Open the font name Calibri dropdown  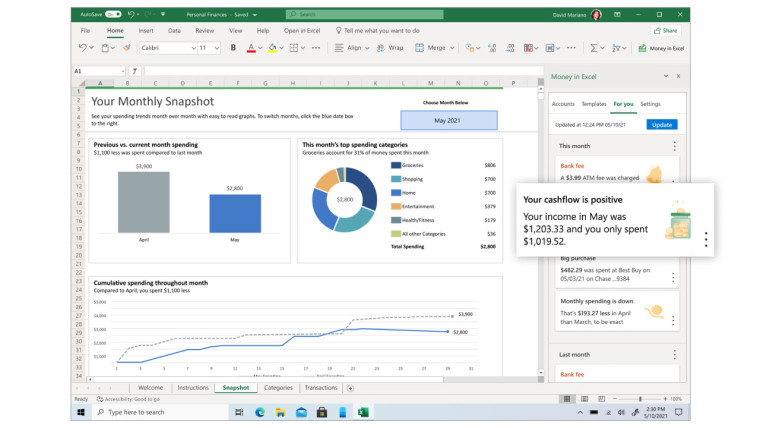point(193,48)
